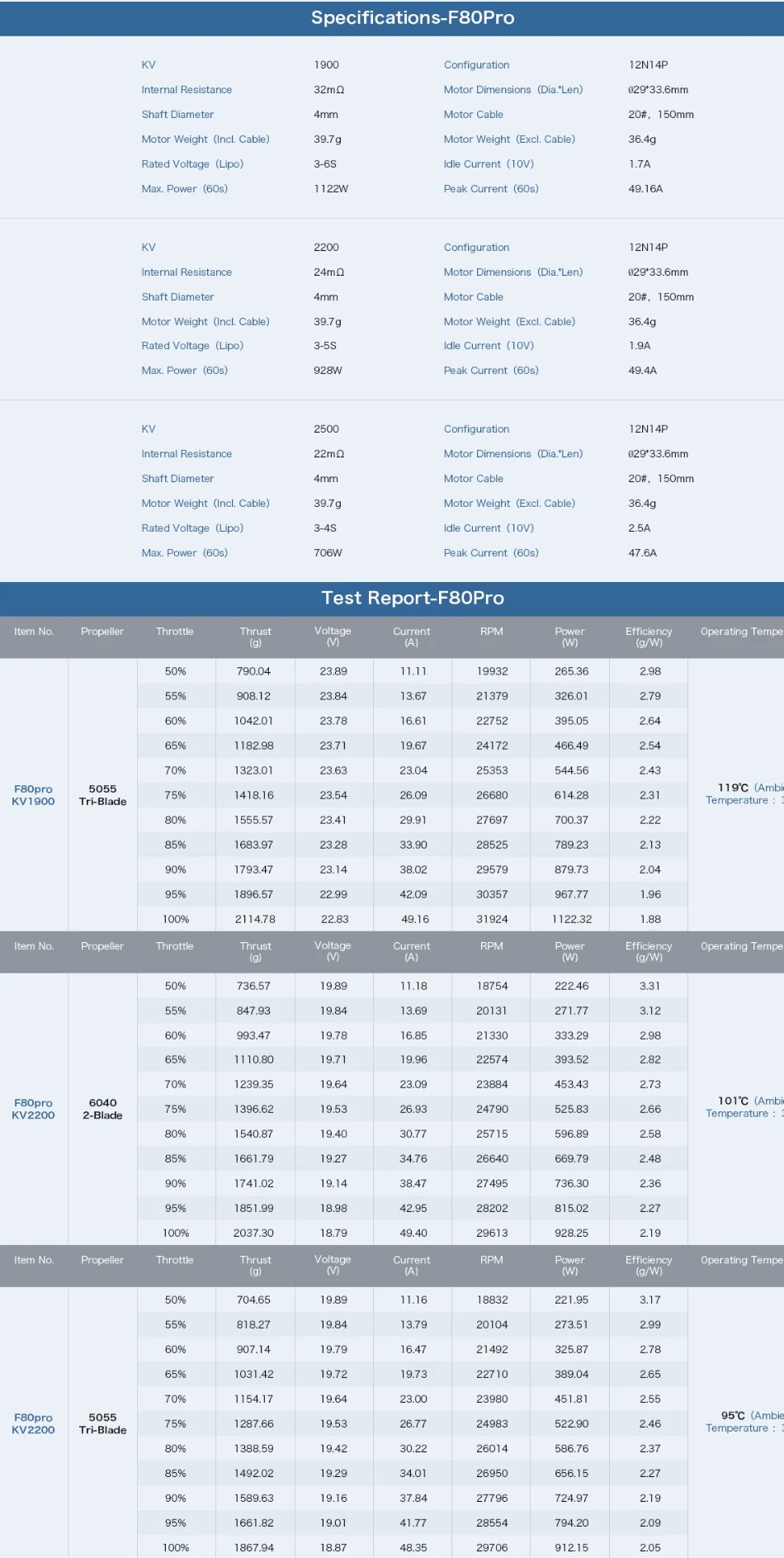
Task: Click the RPM cell 18754
Action: [492, 986]
